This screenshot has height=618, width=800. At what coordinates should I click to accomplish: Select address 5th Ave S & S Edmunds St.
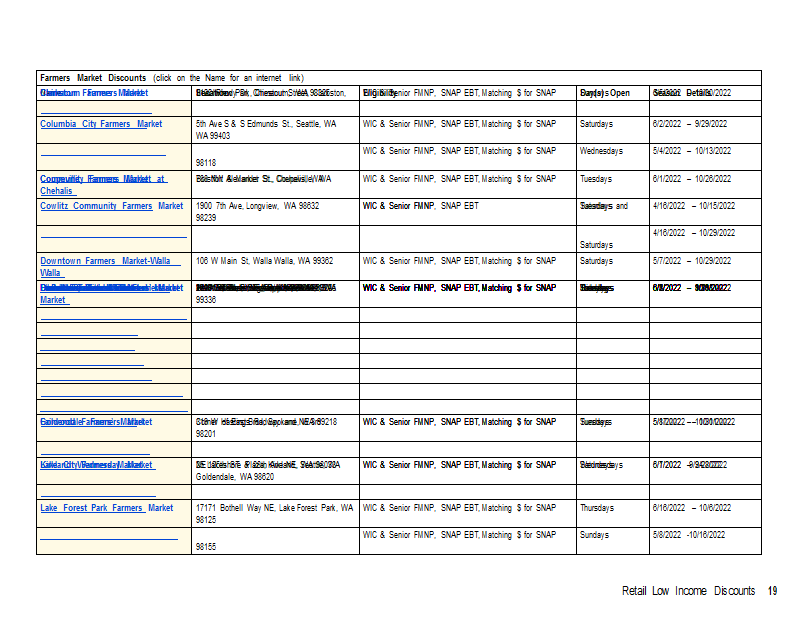point(266,124)
